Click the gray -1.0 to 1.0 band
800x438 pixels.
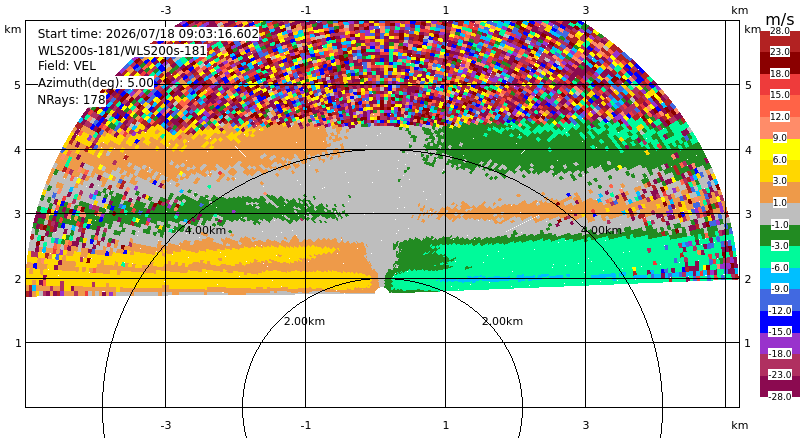[x=780, y=213]
